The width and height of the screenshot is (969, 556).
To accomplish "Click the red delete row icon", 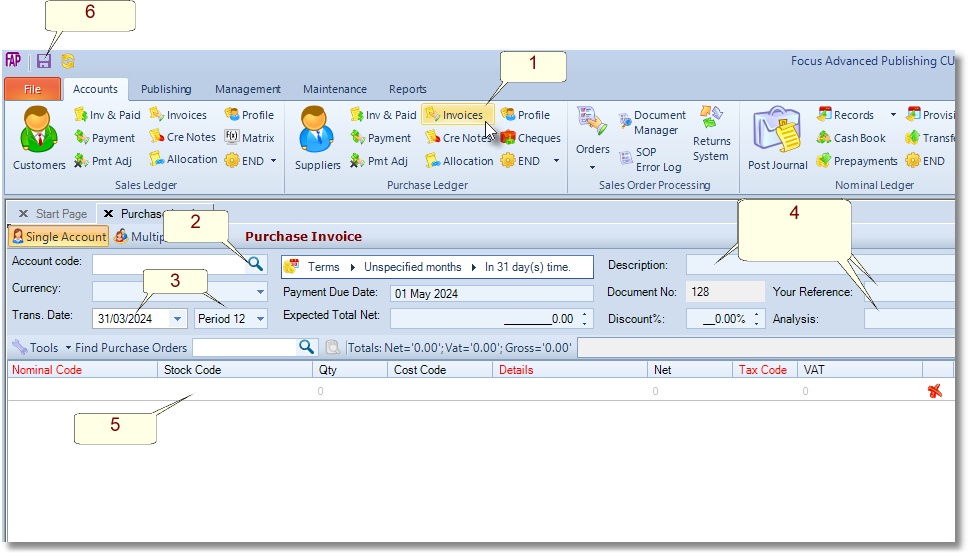I will [x=934, y=390].
